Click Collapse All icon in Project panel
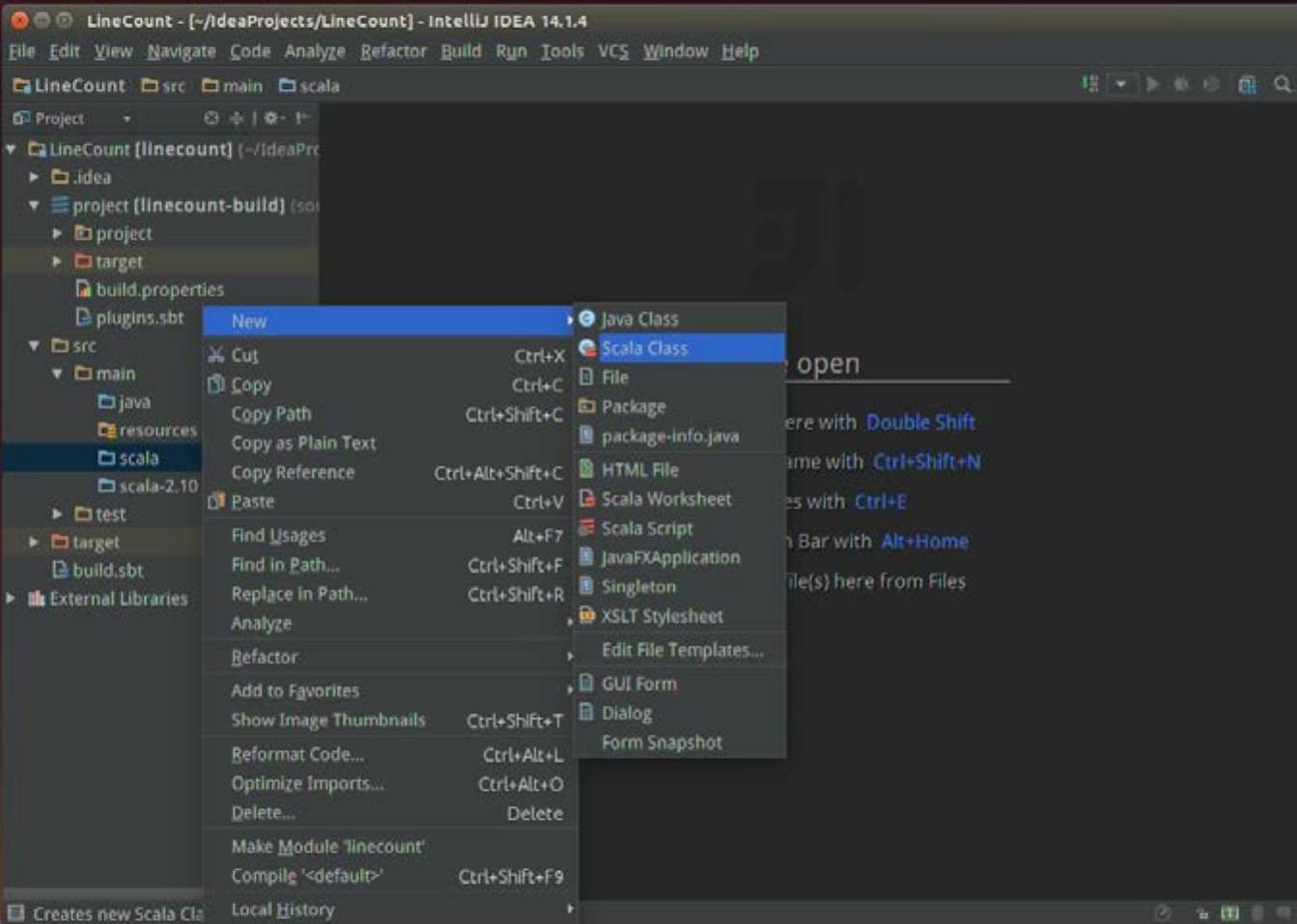Screen dimensions: 1297x924 237,118
